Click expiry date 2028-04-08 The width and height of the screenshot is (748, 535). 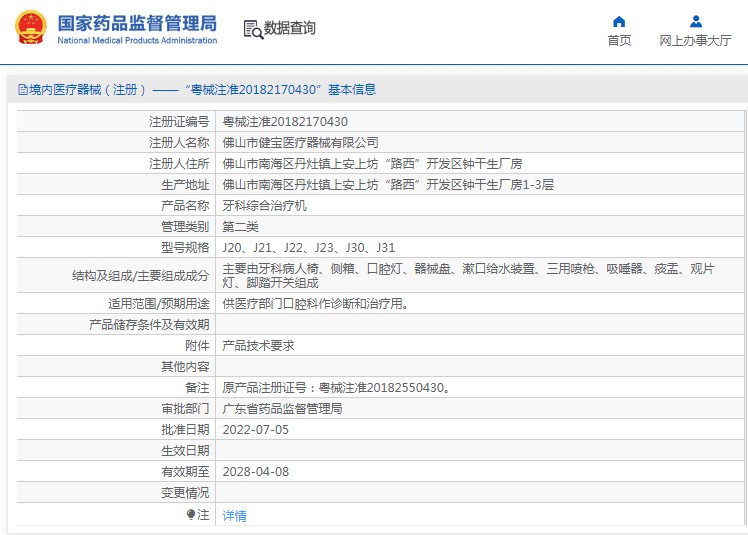[x=256, y=472]
